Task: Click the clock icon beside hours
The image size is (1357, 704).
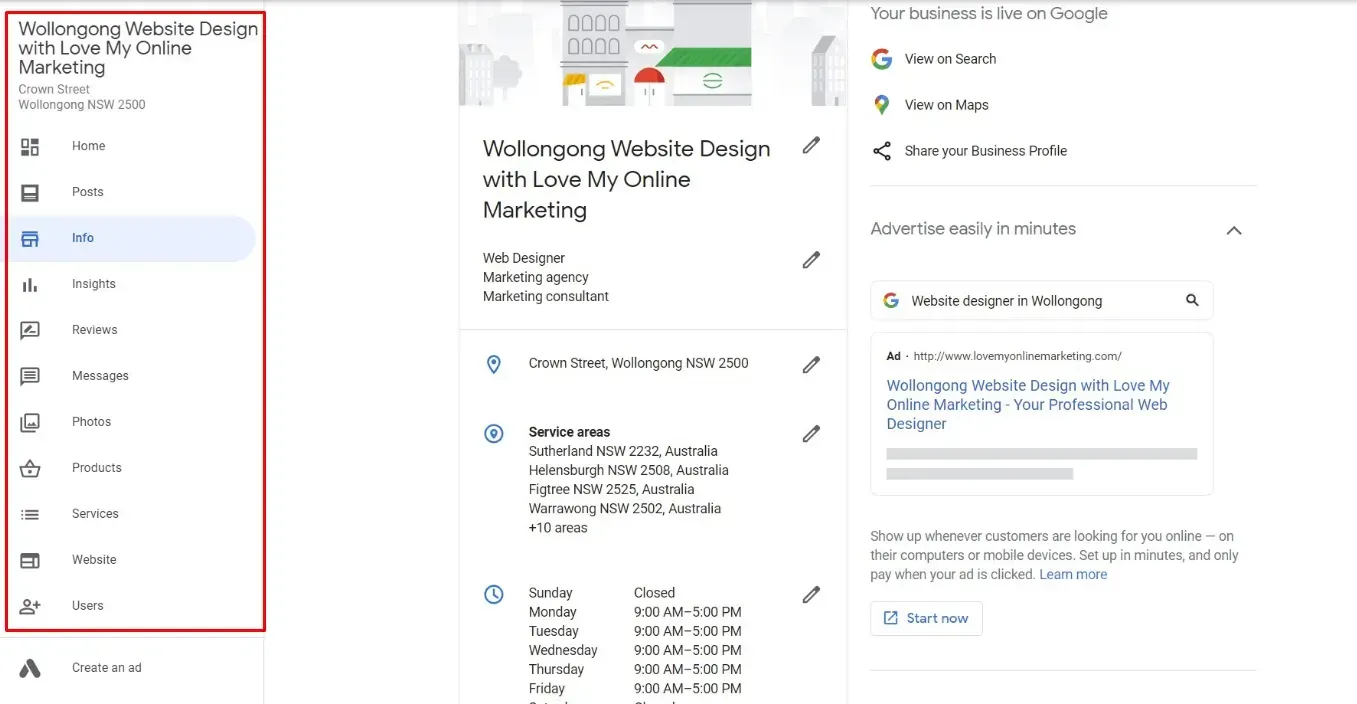Action: coord(493,595)
